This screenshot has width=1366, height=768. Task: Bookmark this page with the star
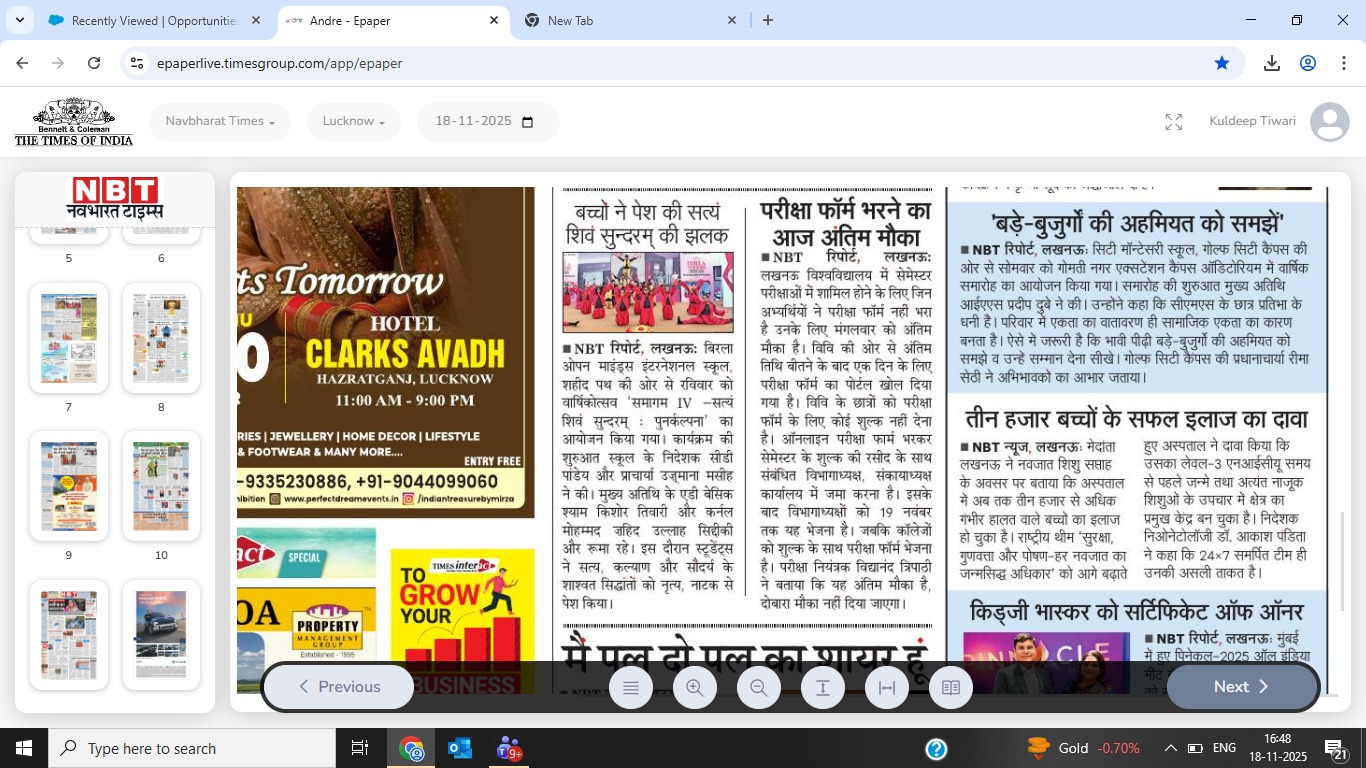click(1222, 63)
